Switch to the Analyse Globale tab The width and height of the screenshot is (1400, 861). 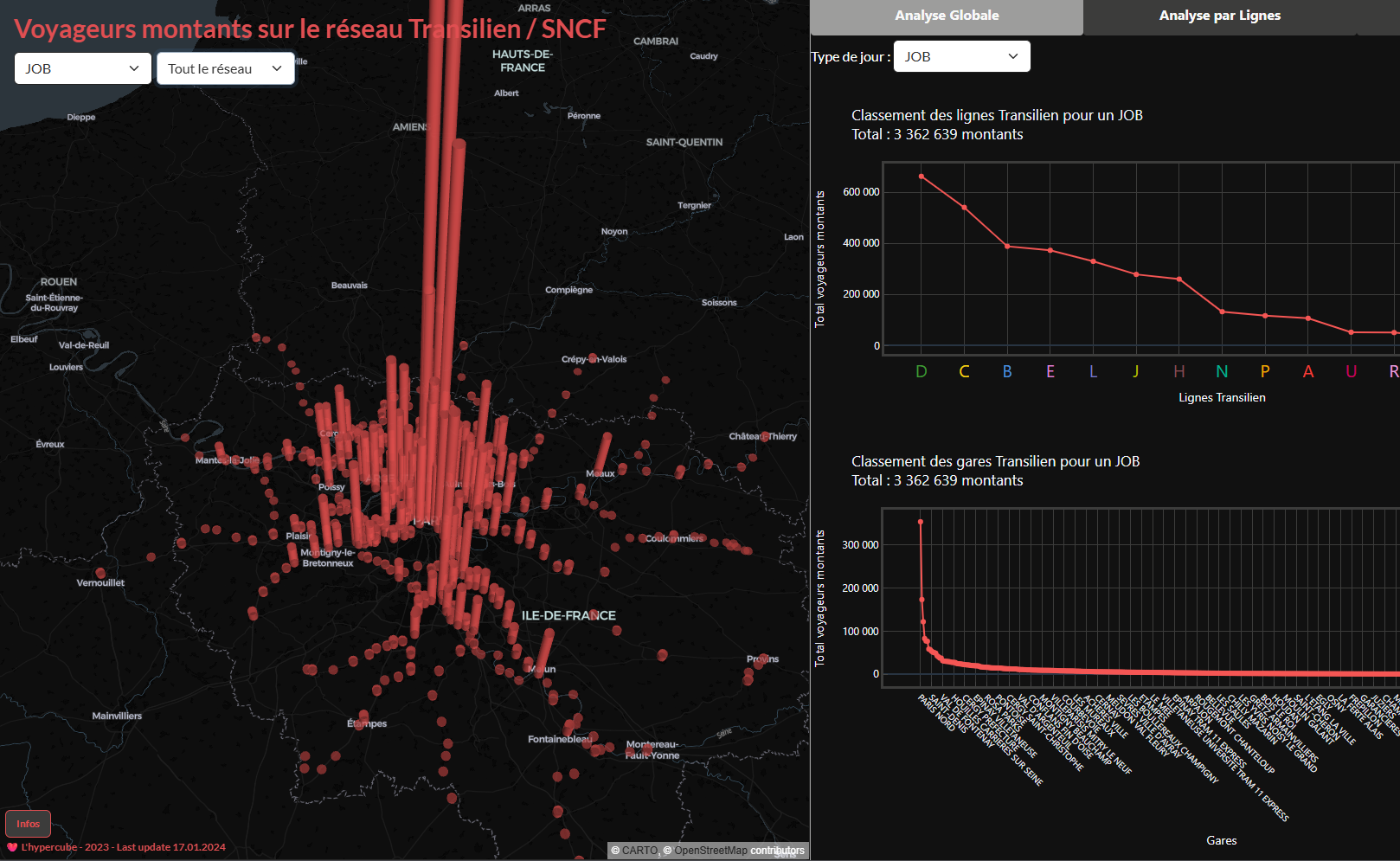[947, 16]
